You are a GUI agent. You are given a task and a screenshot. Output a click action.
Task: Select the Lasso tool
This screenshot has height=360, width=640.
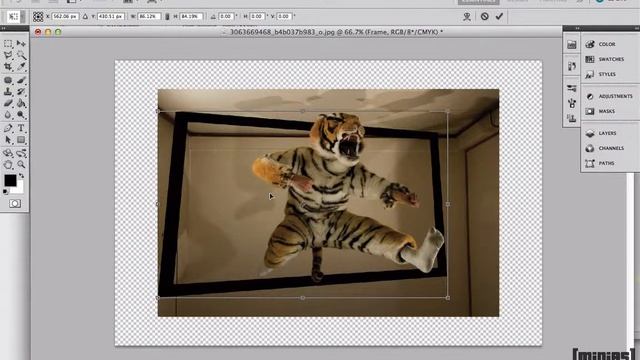click(x=8, y=55)
